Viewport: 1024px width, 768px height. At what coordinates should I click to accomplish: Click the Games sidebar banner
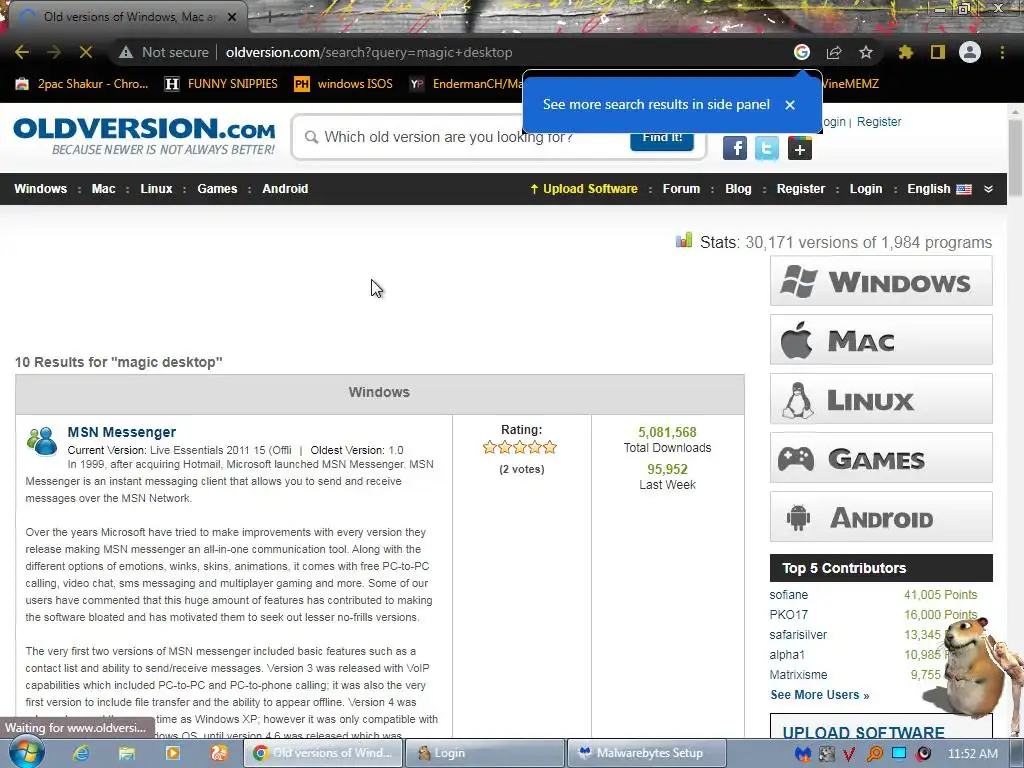pyautogui.click(x=881, y=458)
